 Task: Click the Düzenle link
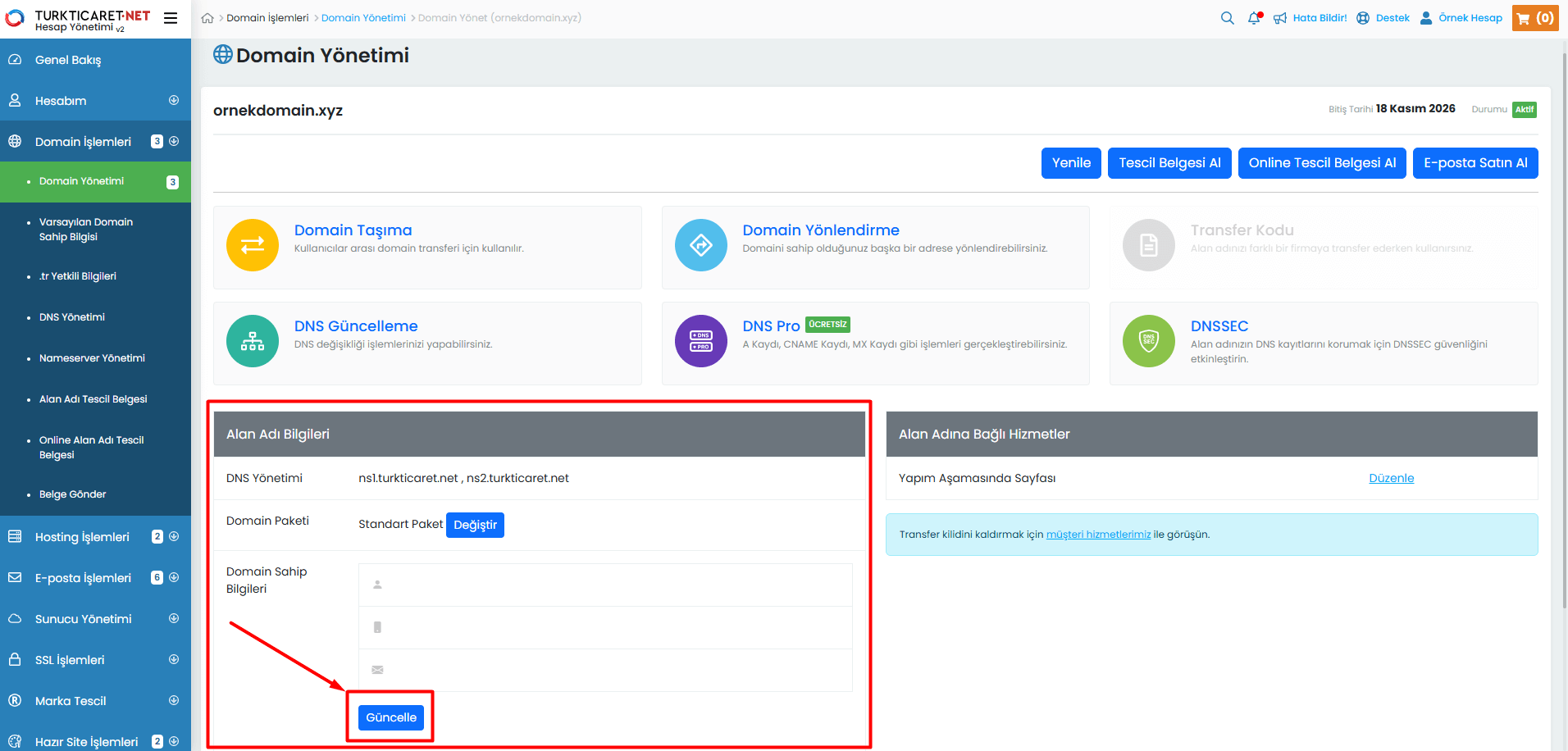[1391, 478]
